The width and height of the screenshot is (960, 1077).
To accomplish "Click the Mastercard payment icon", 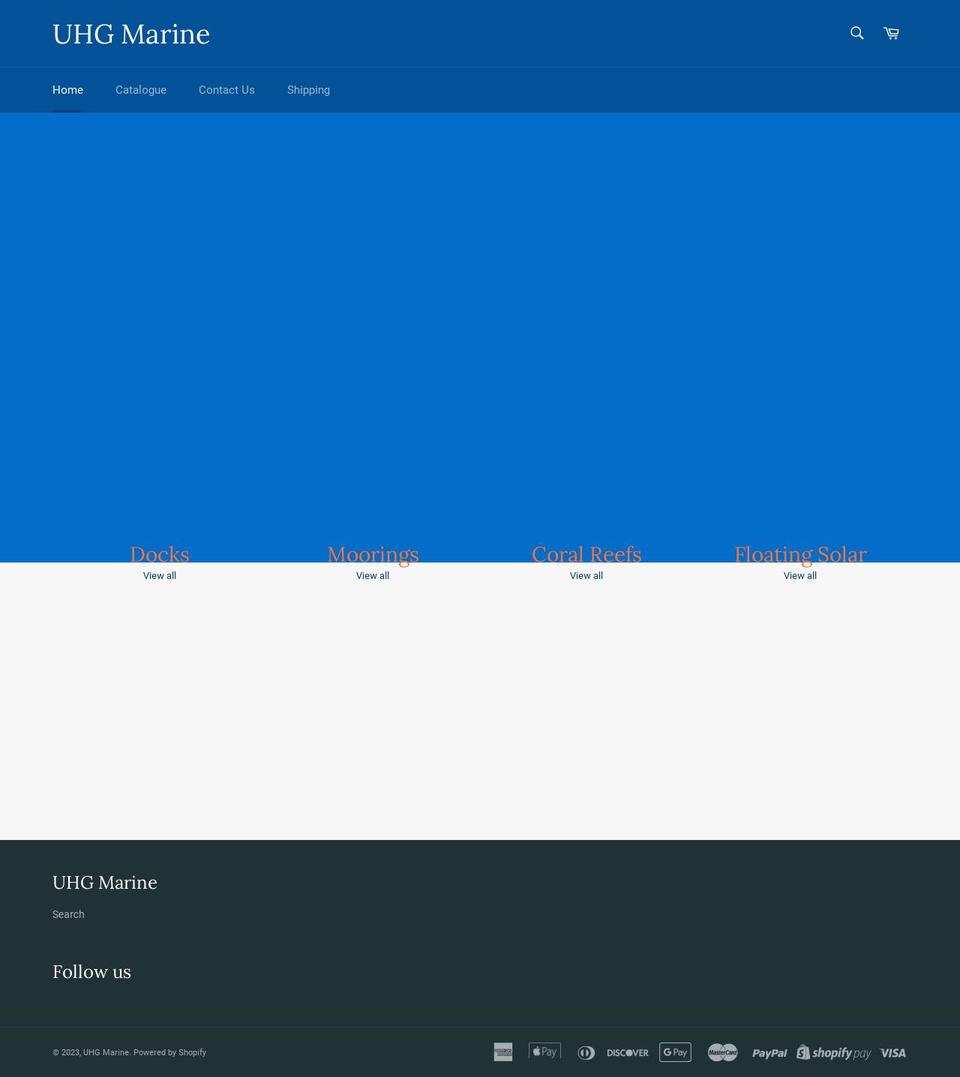I will click(722, 1052).
